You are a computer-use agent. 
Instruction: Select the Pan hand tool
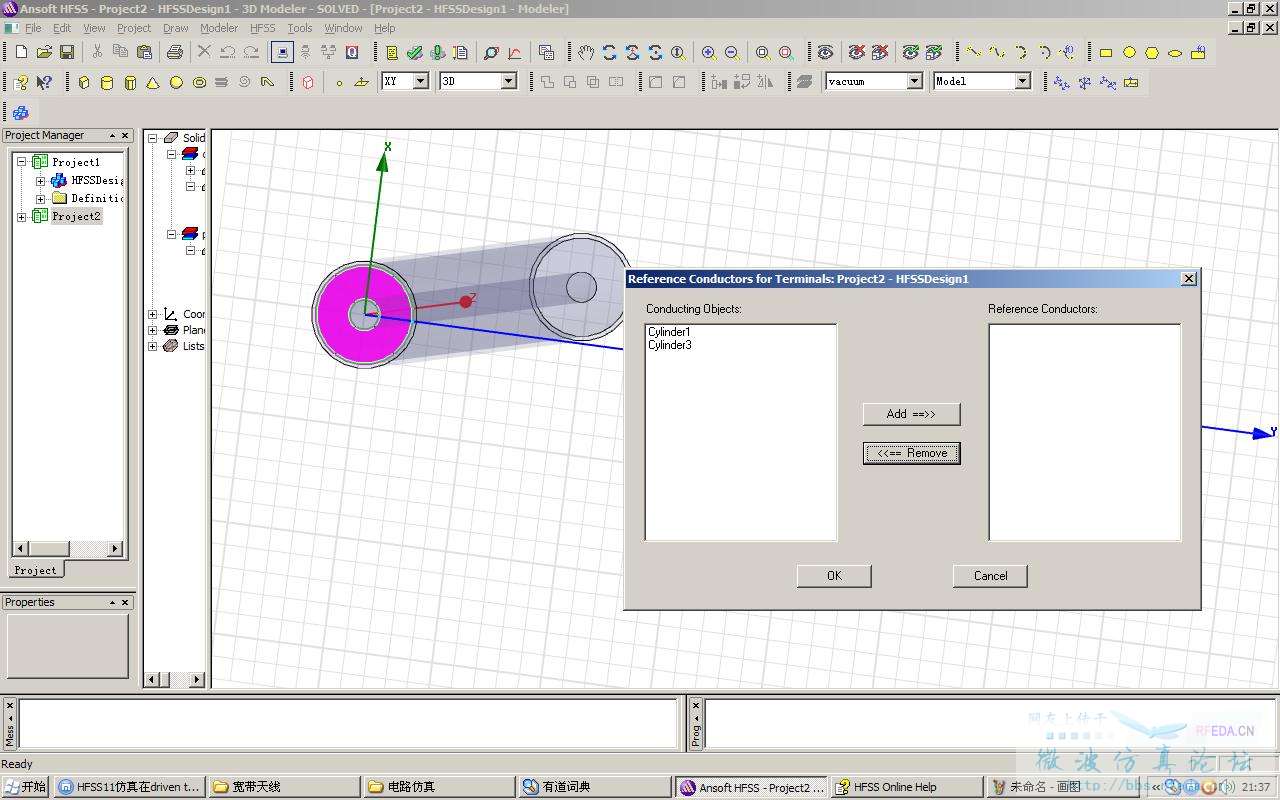coord(586,52)
